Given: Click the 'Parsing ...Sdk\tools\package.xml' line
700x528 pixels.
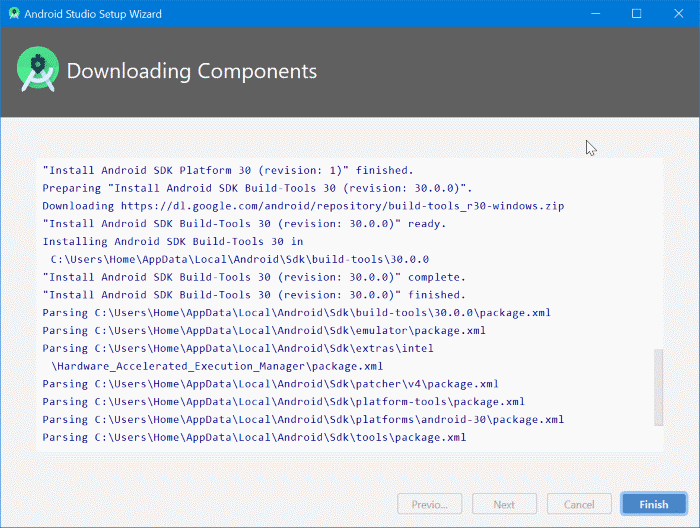Looking at the screenshot, I should 254,438.
